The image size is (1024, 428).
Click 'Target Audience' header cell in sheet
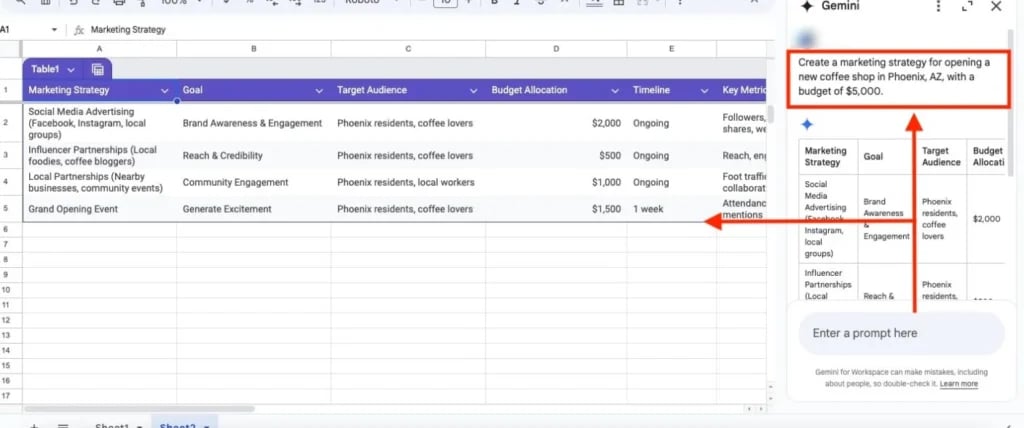[x=408, y=90]
